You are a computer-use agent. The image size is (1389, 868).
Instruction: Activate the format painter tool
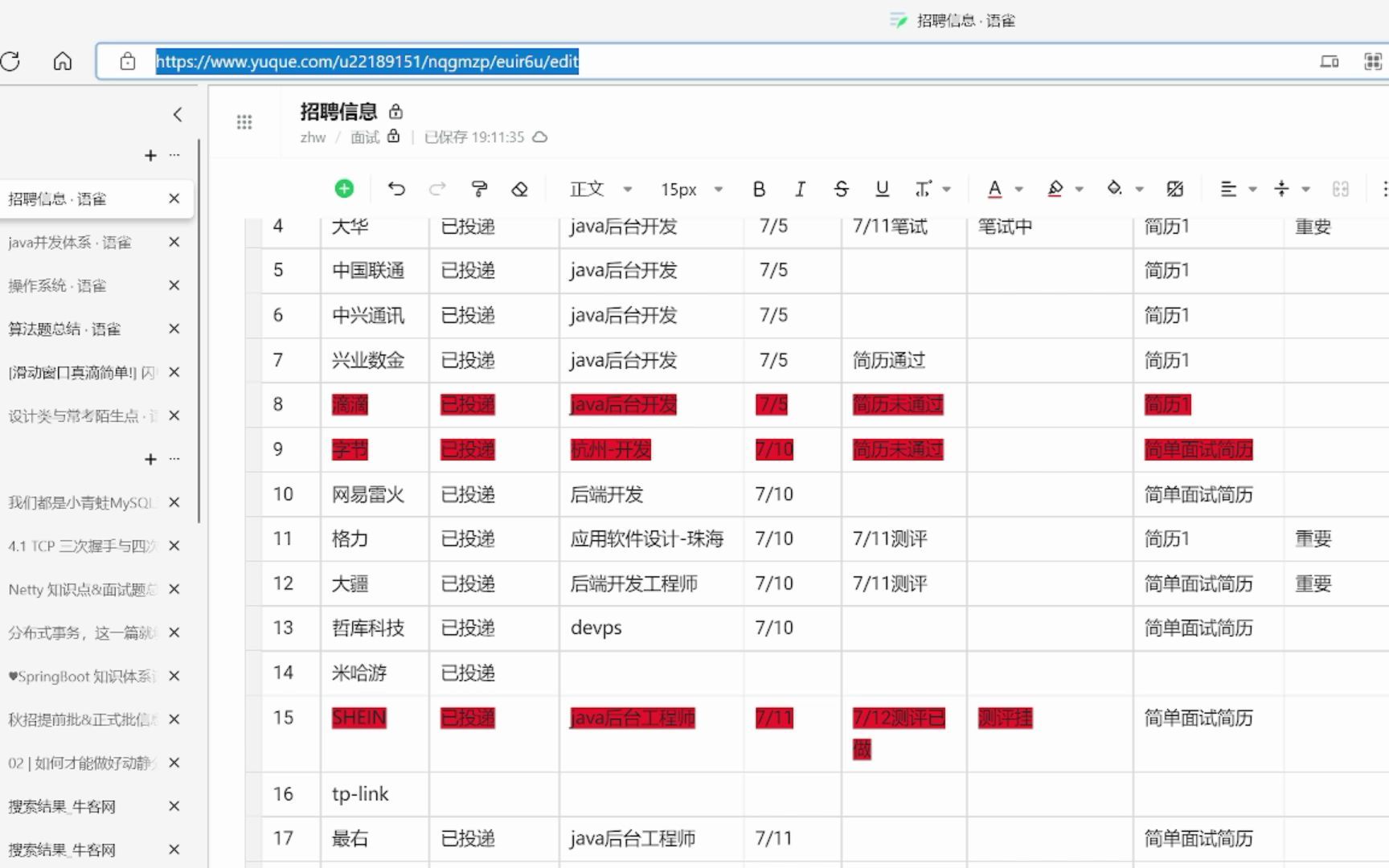(479, 189)
